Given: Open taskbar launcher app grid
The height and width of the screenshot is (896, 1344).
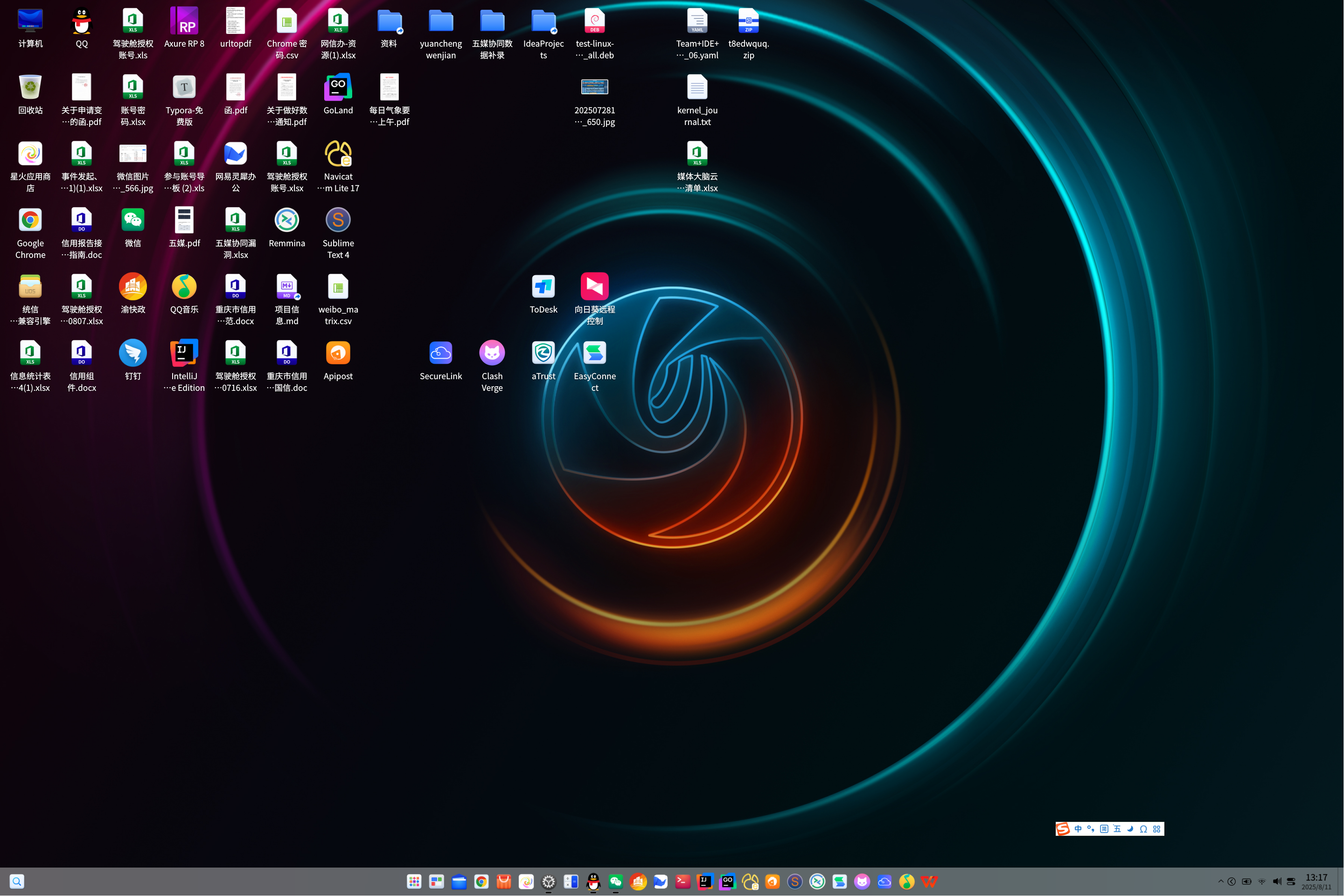Looking at the screenshot, I should 414,881.
